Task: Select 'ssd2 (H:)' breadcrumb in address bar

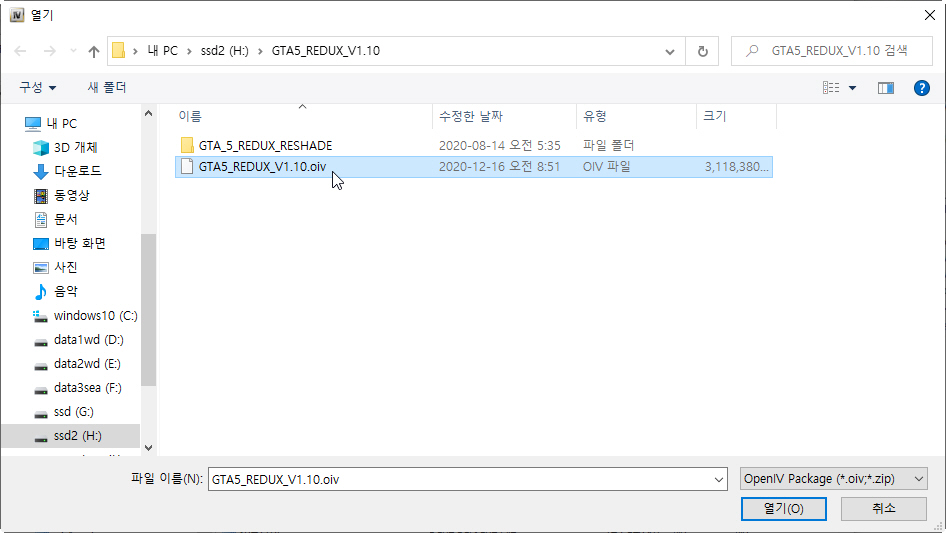Action: point(224,51)
